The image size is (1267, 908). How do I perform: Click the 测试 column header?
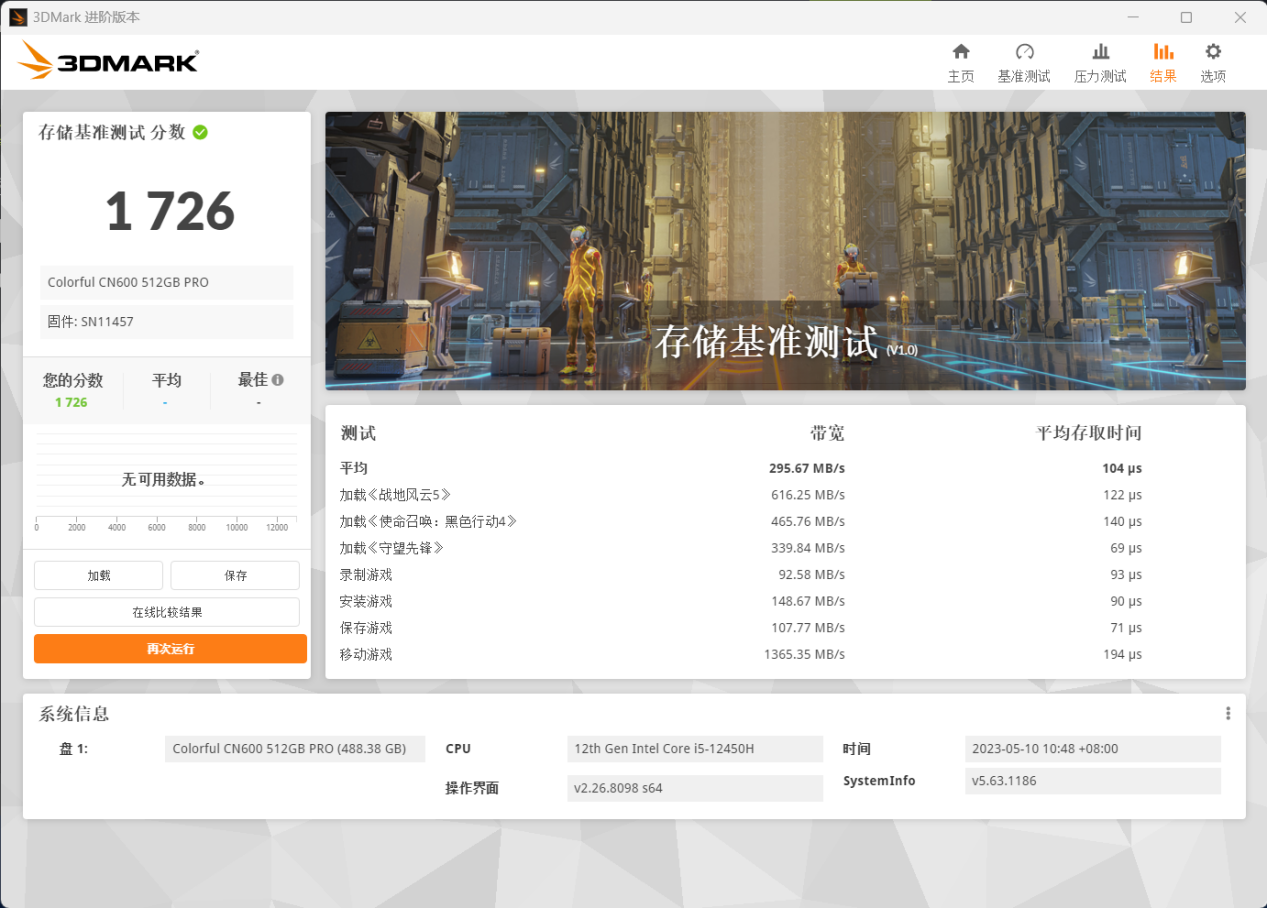pyautogui.click(x=358, y=433)
